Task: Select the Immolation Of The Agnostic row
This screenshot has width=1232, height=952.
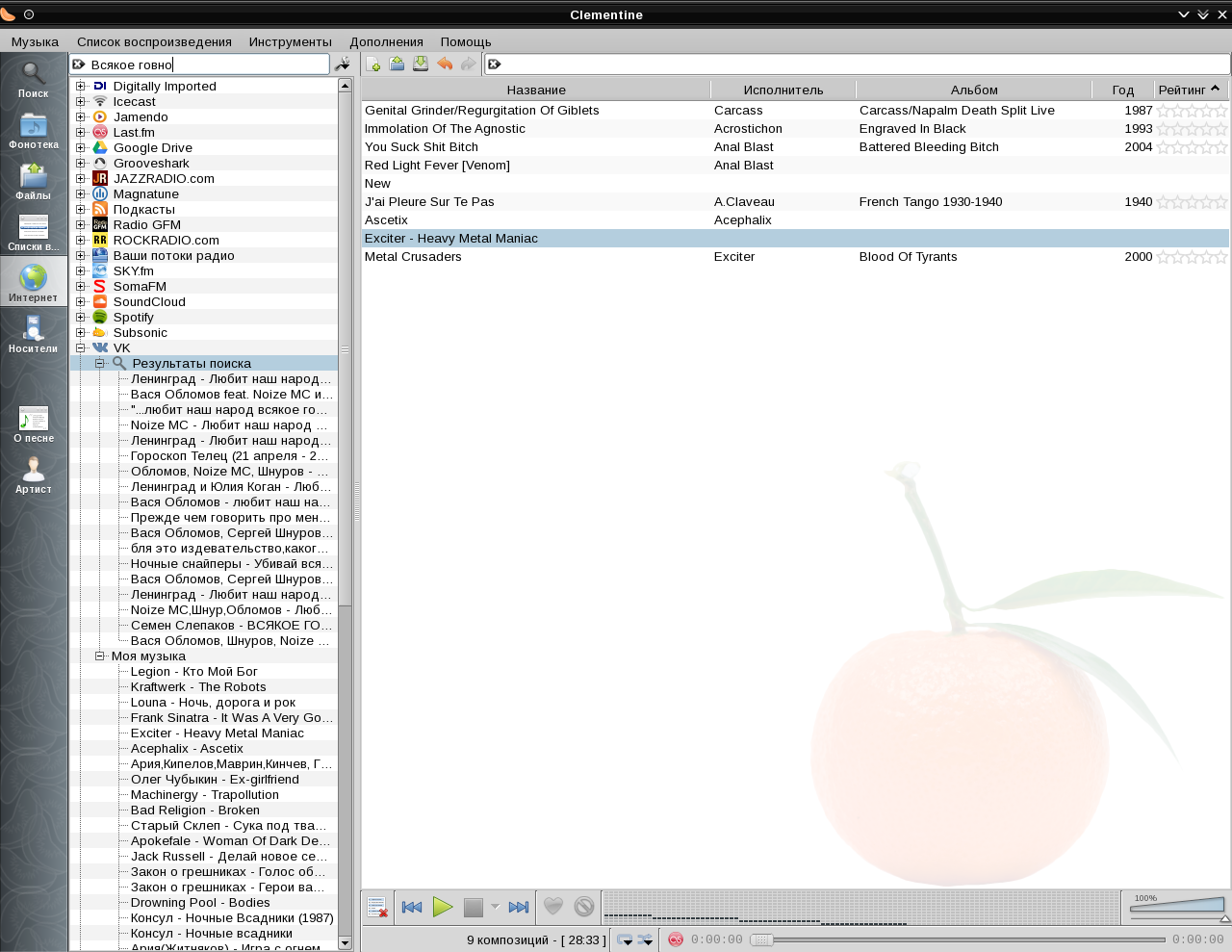Action: [796, 128]
